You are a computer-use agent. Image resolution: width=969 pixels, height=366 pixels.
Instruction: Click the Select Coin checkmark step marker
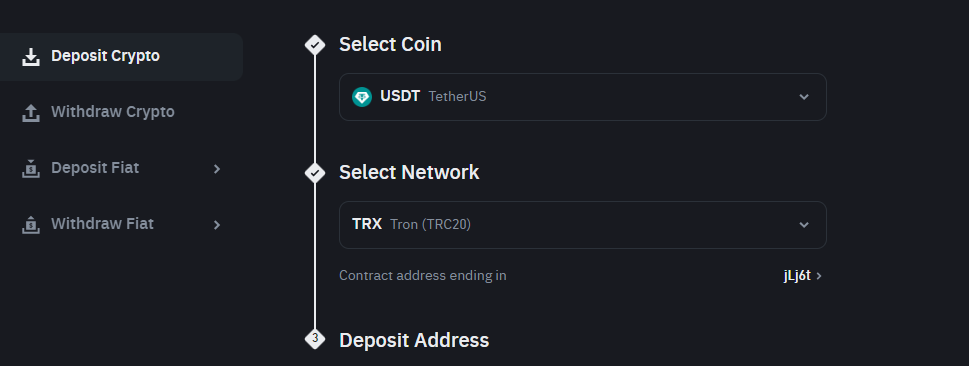(315, 45)
